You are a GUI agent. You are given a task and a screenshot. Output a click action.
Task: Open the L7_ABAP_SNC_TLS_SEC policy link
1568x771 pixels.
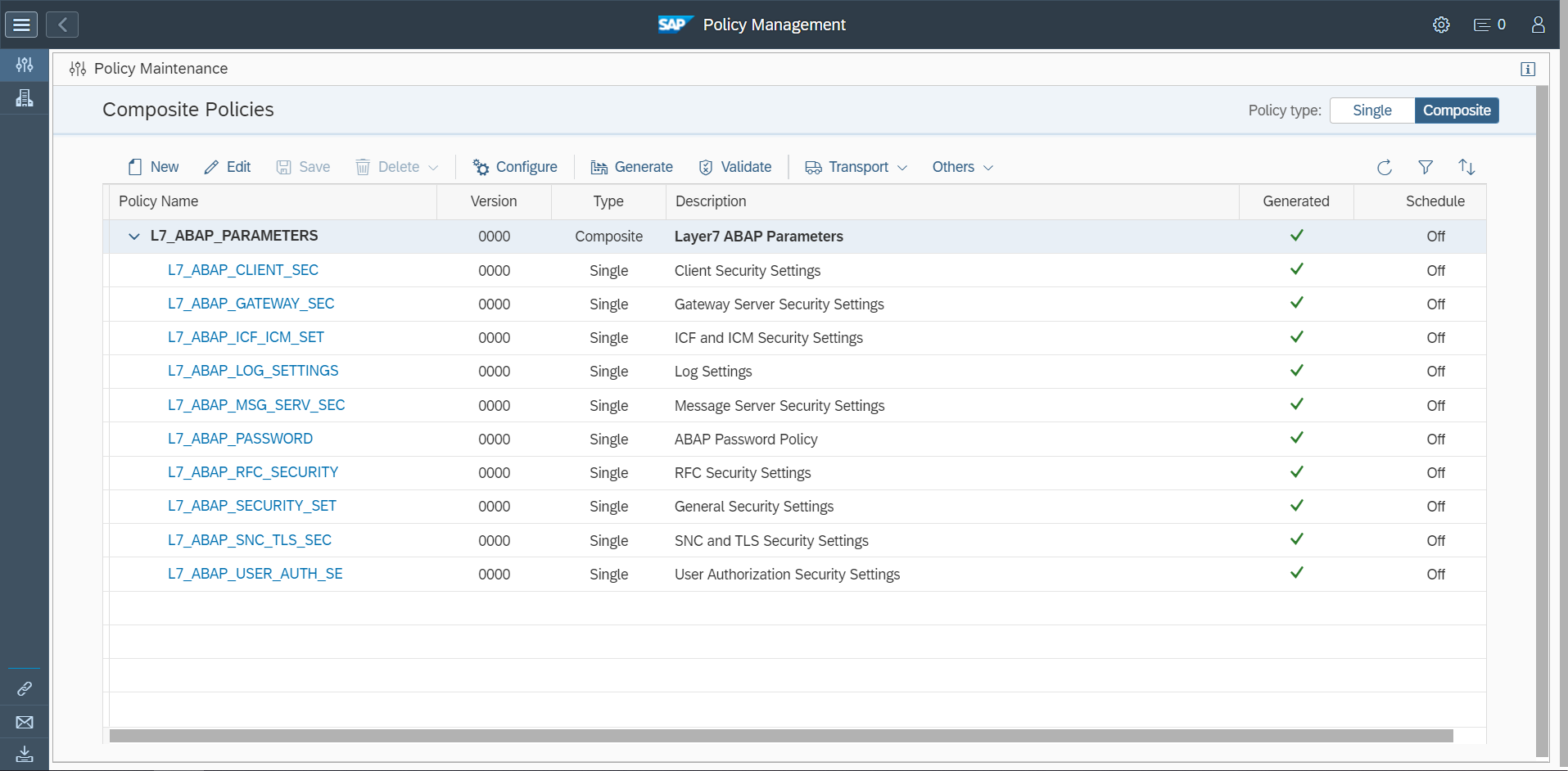click(x=250, y=540)
